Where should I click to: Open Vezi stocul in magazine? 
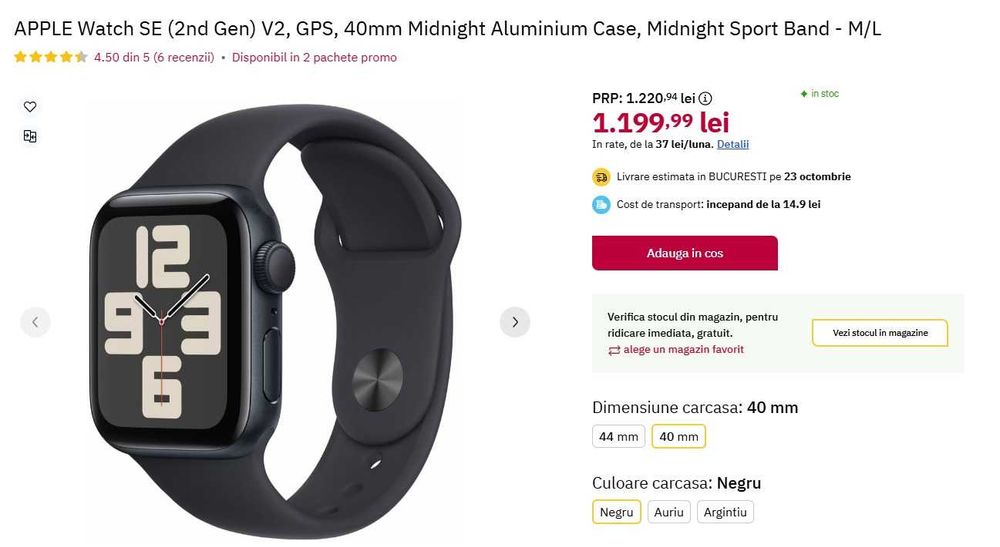click(x=879, y=333)
